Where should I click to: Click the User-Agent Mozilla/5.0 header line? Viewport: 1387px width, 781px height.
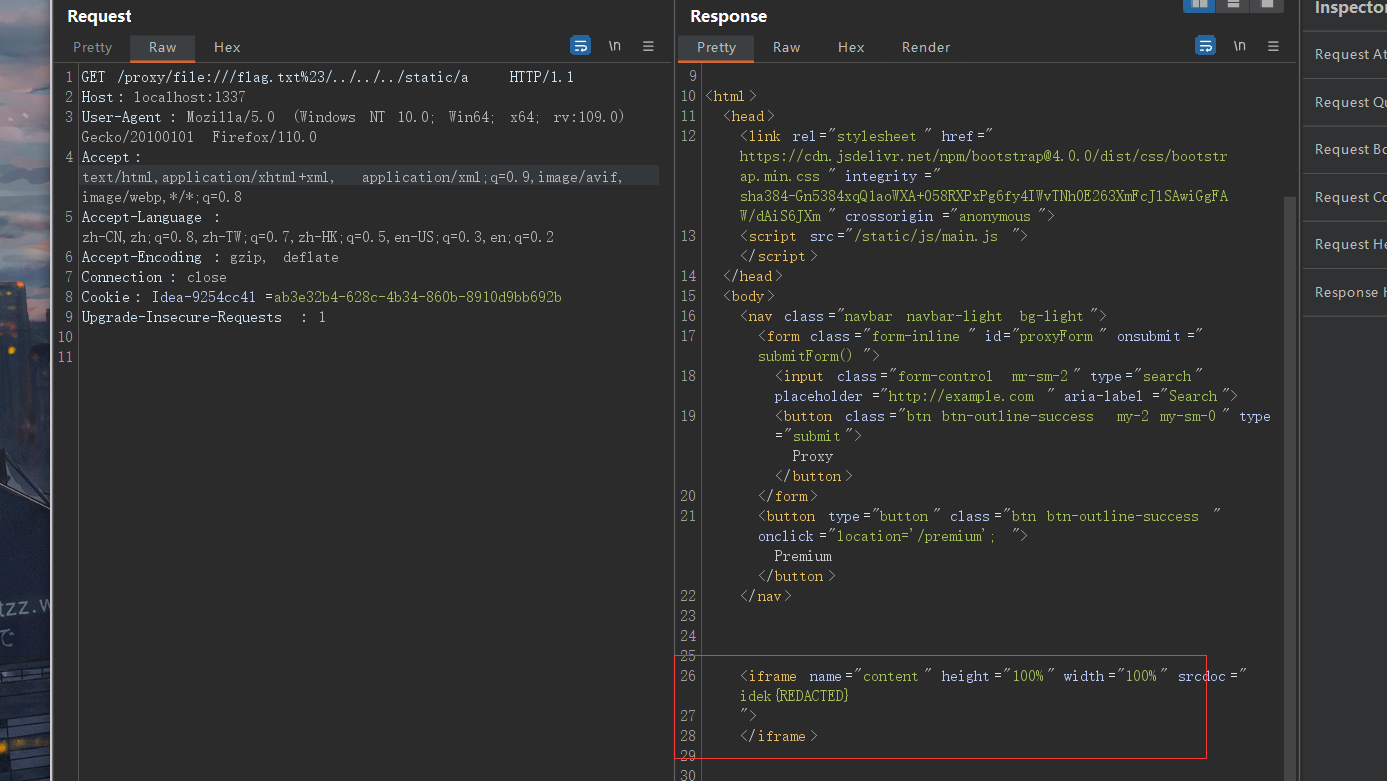coord(353,127)
